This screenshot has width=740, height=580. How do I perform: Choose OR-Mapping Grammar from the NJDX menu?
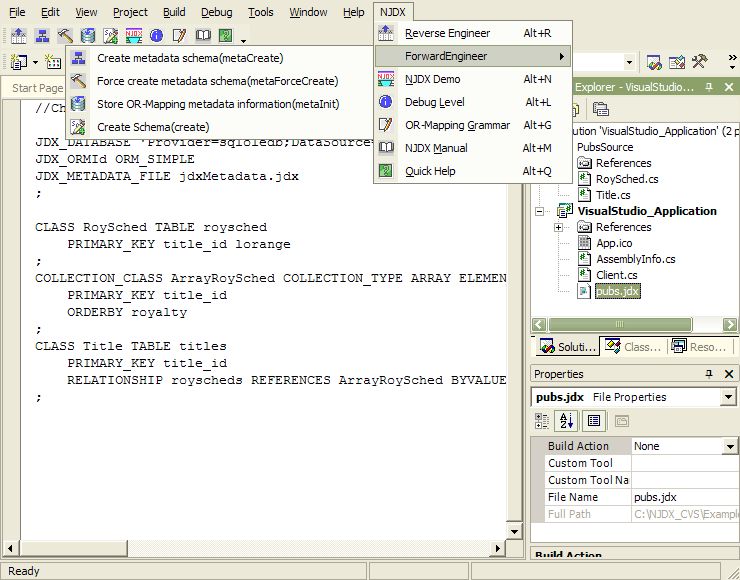[x=473, y=125]
